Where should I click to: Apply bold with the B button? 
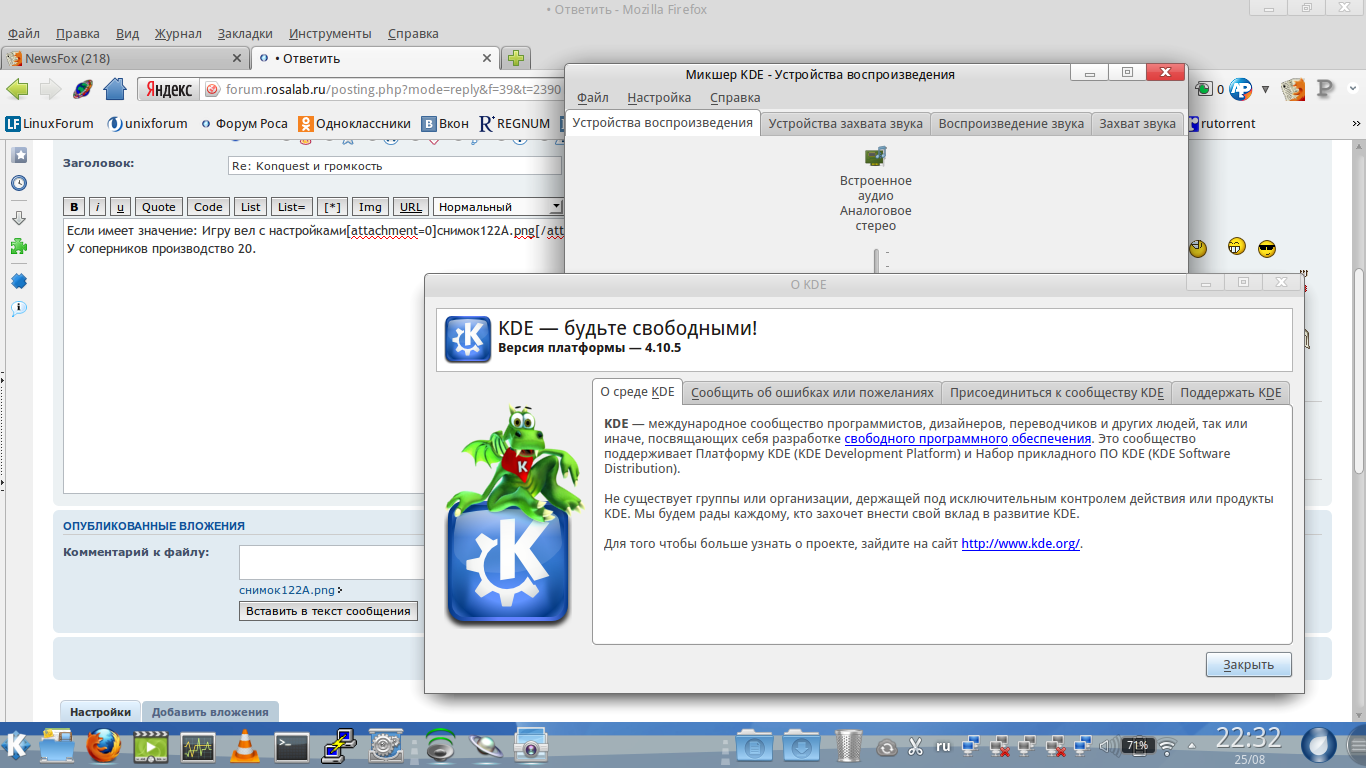coord(74,207)
